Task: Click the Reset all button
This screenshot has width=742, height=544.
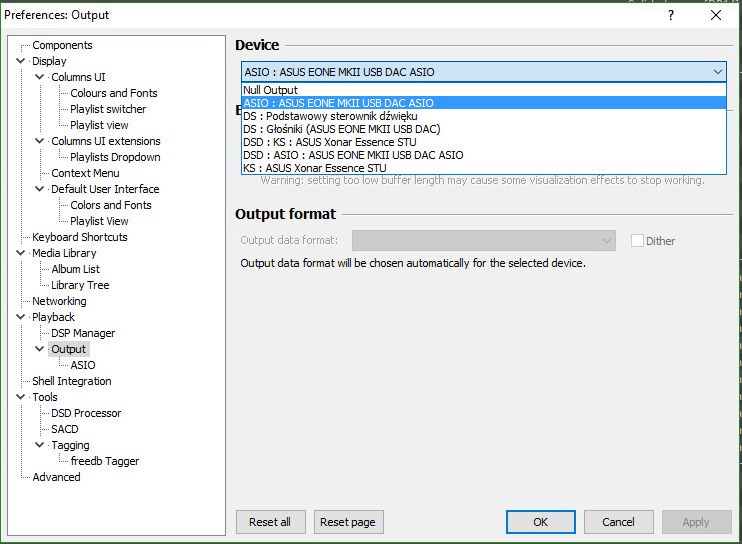Action: click(x=271, y=522)
